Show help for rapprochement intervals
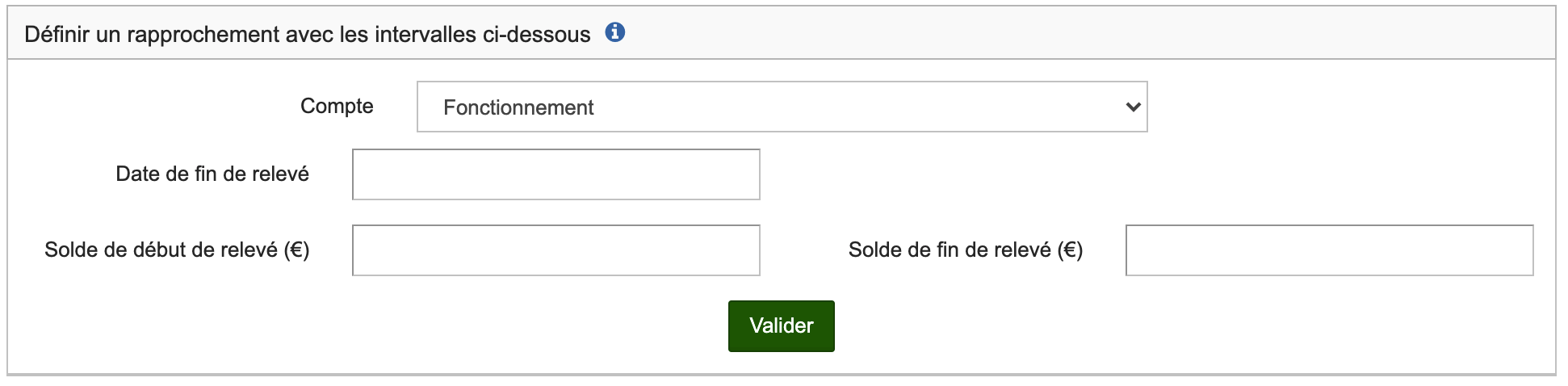Image resolution: width=1568 pixels, height=386 pixels. (615, 33)
